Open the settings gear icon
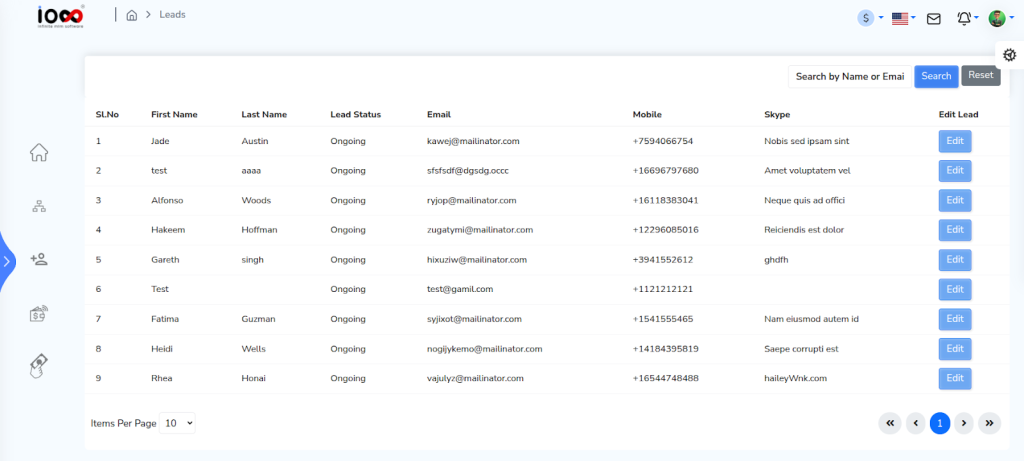Screen dimensions: 1024x461 point(1009,55)
